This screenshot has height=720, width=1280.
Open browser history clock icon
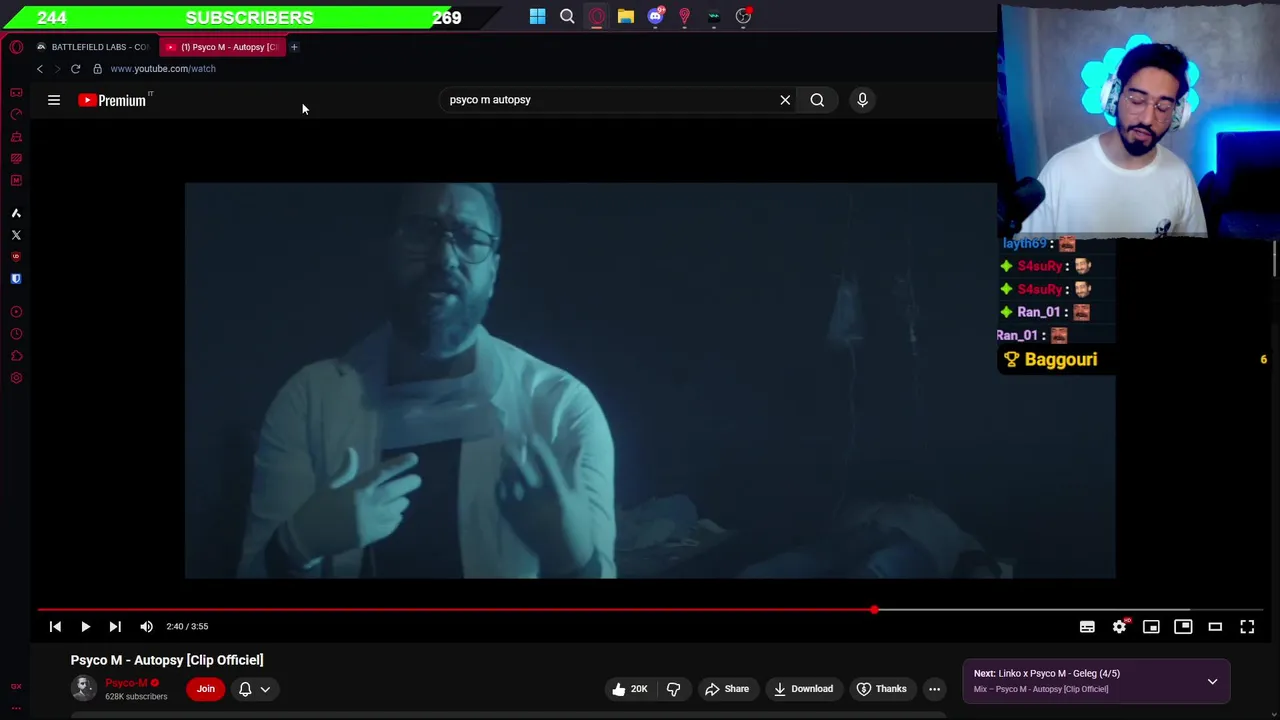click(16, 334)
